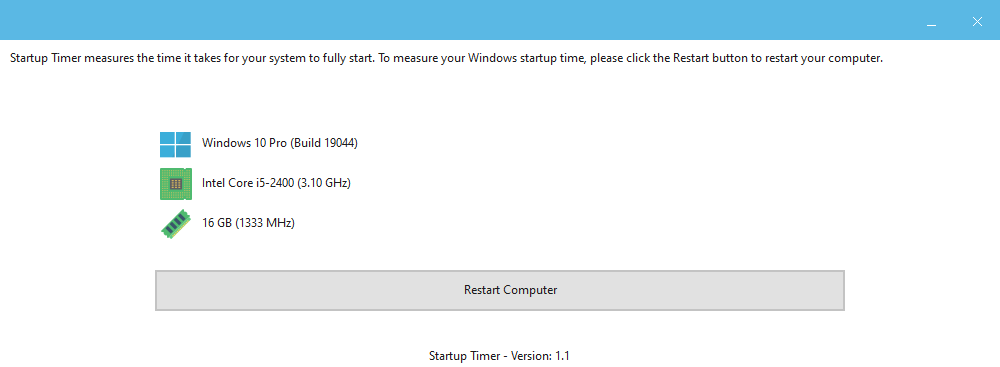The image size is (1000, 367).
Task: Click the "(Build 19044)" build number
Action: point(325,143)
